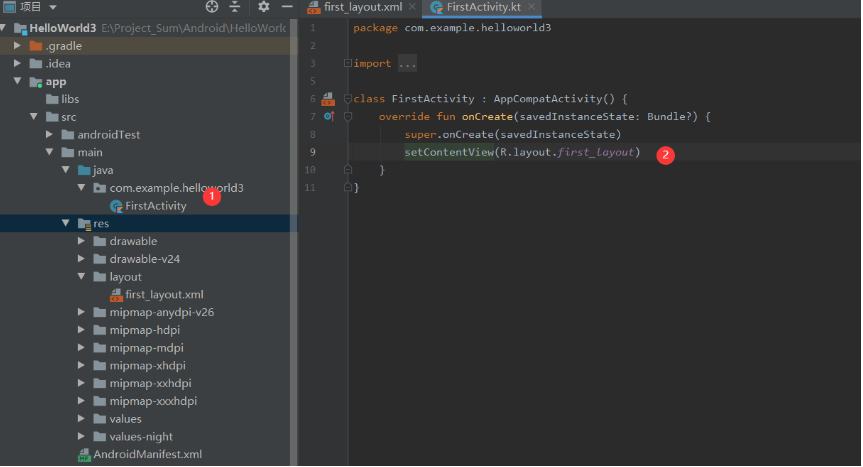
Task: Click line number 9 in gutter
Action: (313, 152)
